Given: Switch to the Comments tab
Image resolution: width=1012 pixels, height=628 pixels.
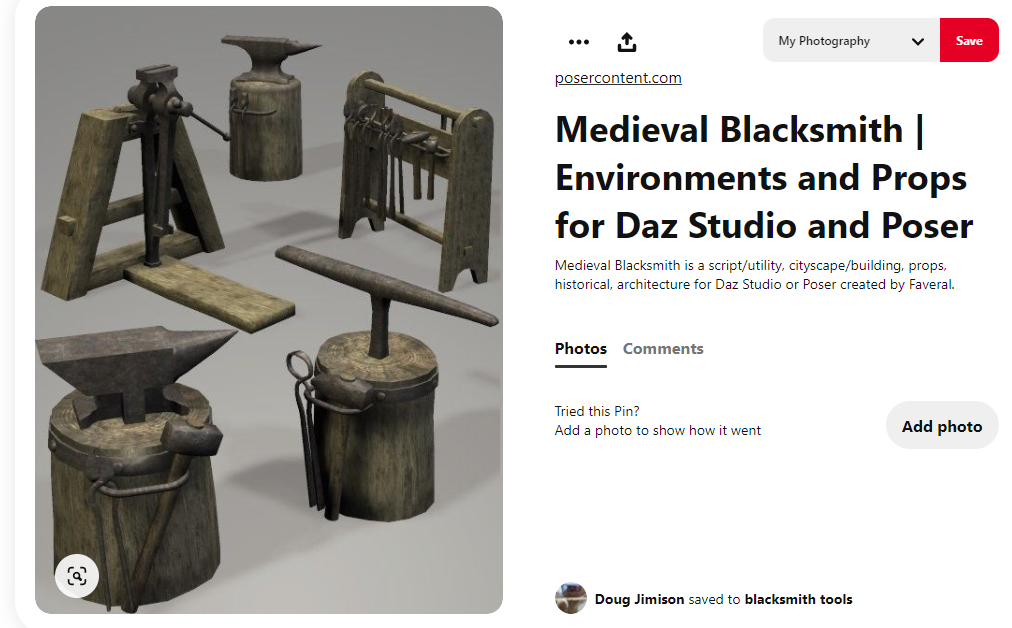Looking at the screenshot, I should (x=663, y=349).
